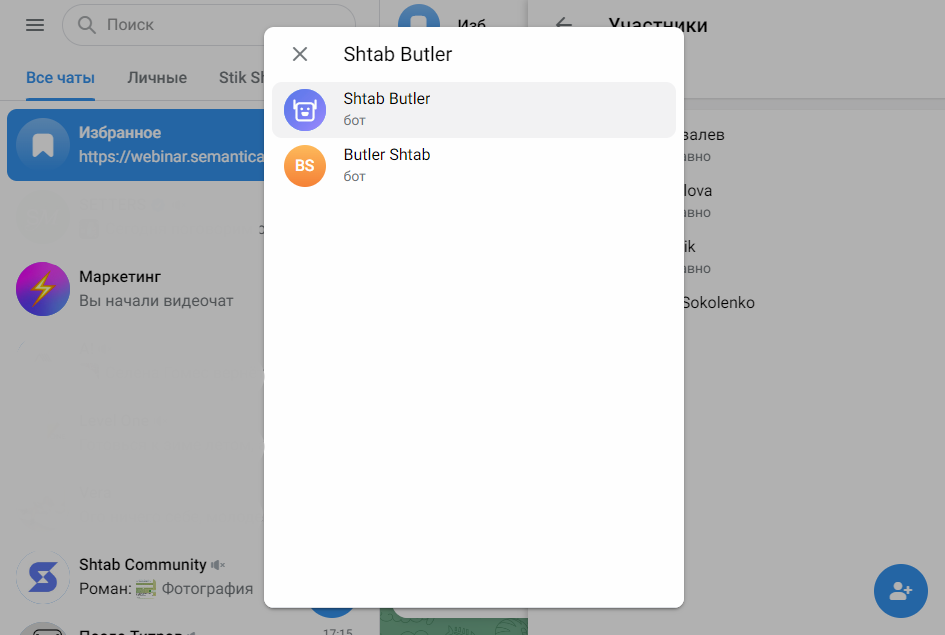Click the Shtab Community logo avatar
Image resolution: width=945 pixels, height=635 pixels.
pyautogui.click(x=43, y=577)
